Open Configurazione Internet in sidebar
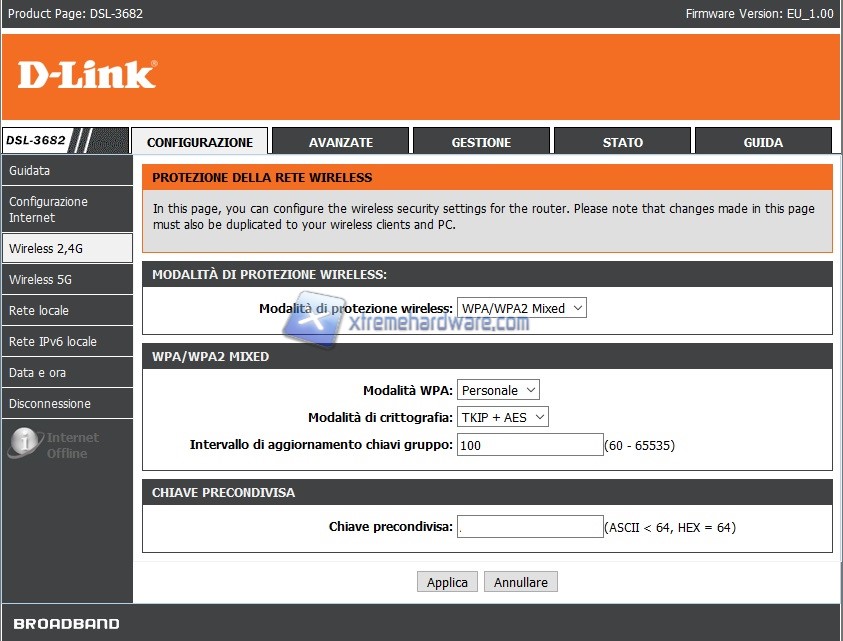Image resolution: width=843 pixels, height=641 pixels. pyautogui.click(x=66, y=209)
